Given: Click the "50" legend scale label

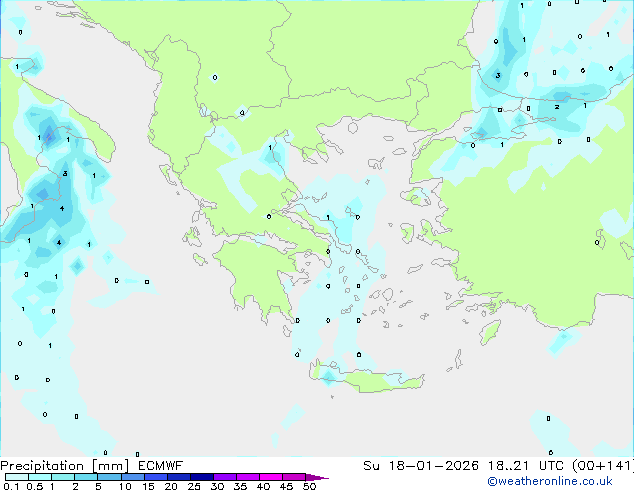Looking at the screenshot, I should point(310,486).
